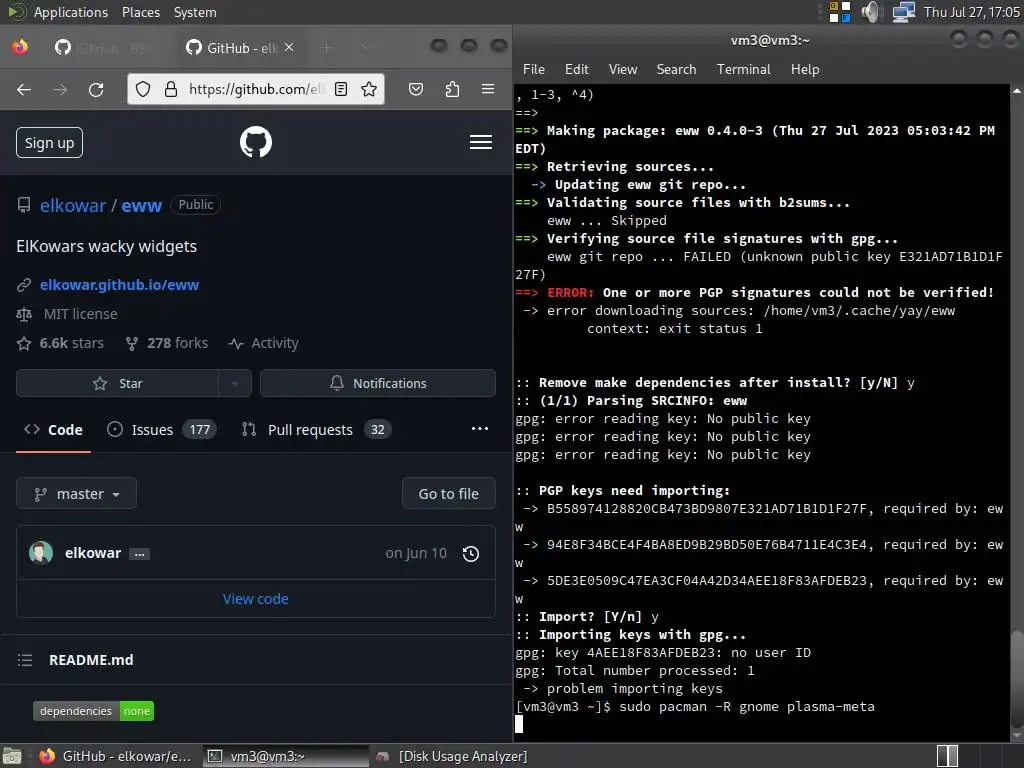
Task: Select the Code tab
Action: tap(54, 430)
